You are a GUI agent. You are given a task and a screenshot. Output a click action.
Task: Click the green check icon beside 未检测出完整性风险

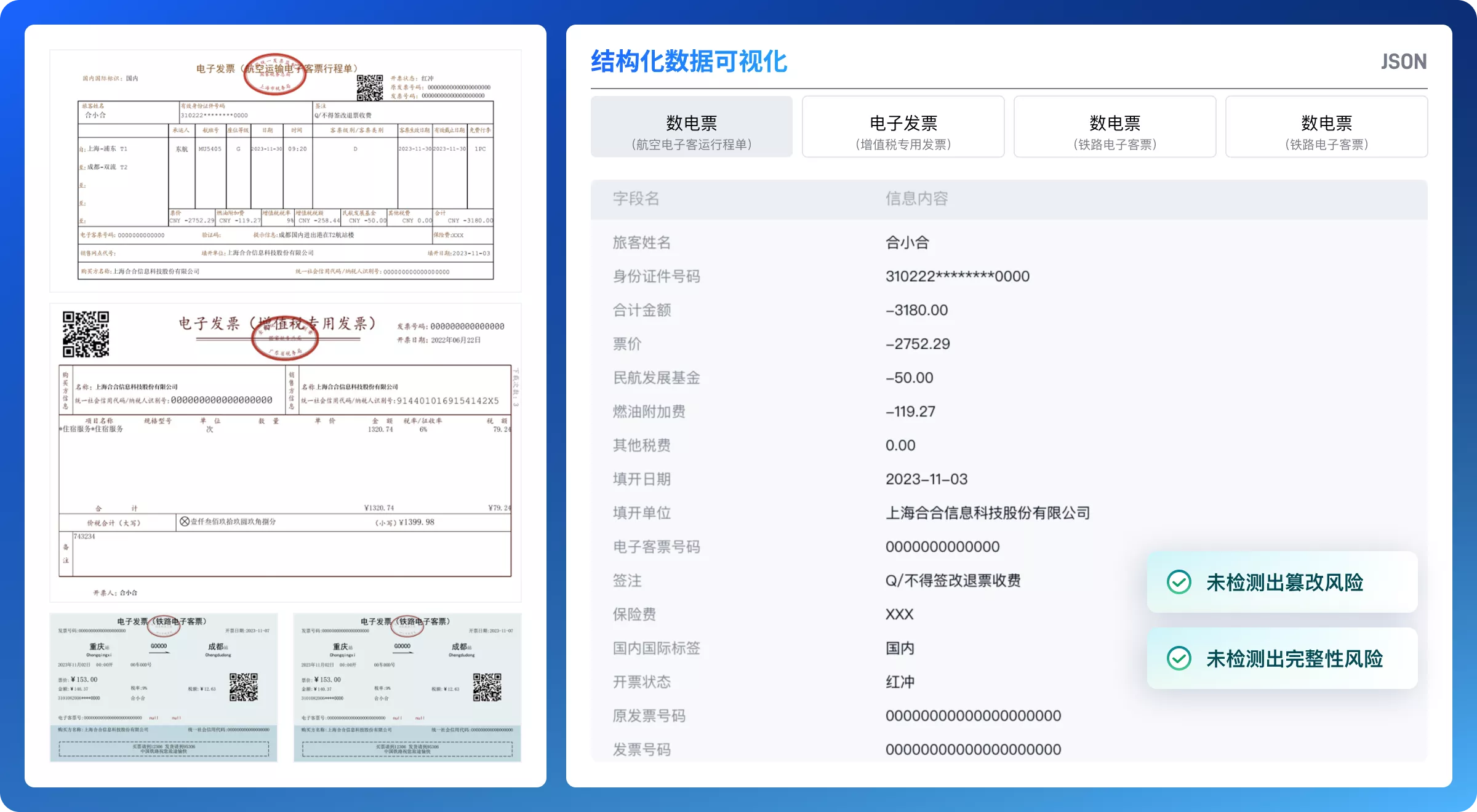click(x=1179, y=658)
